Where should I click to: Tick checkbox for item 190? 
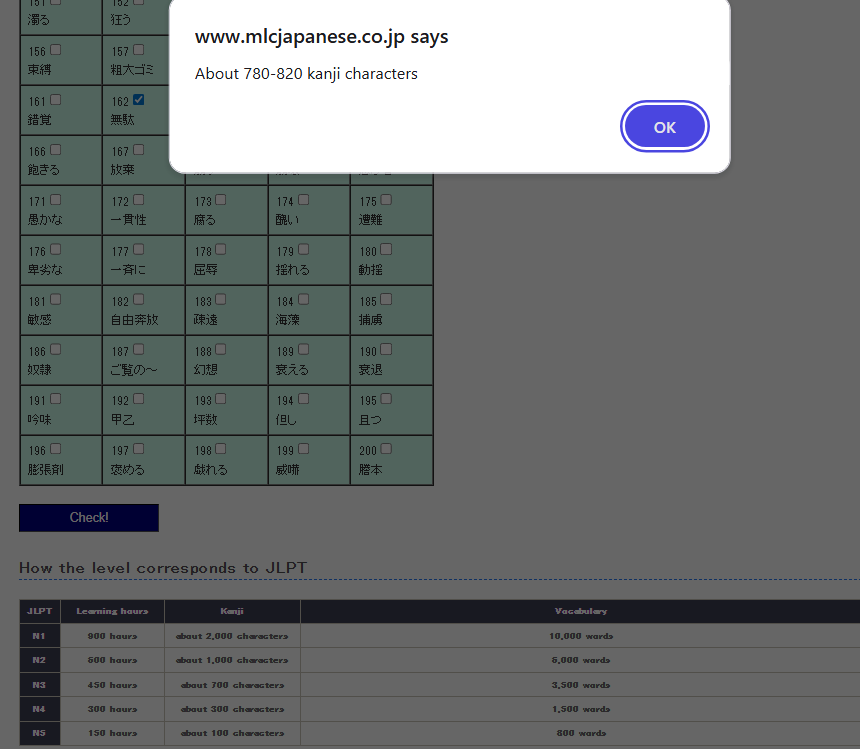pyautogui.click(x=386, y=349)
